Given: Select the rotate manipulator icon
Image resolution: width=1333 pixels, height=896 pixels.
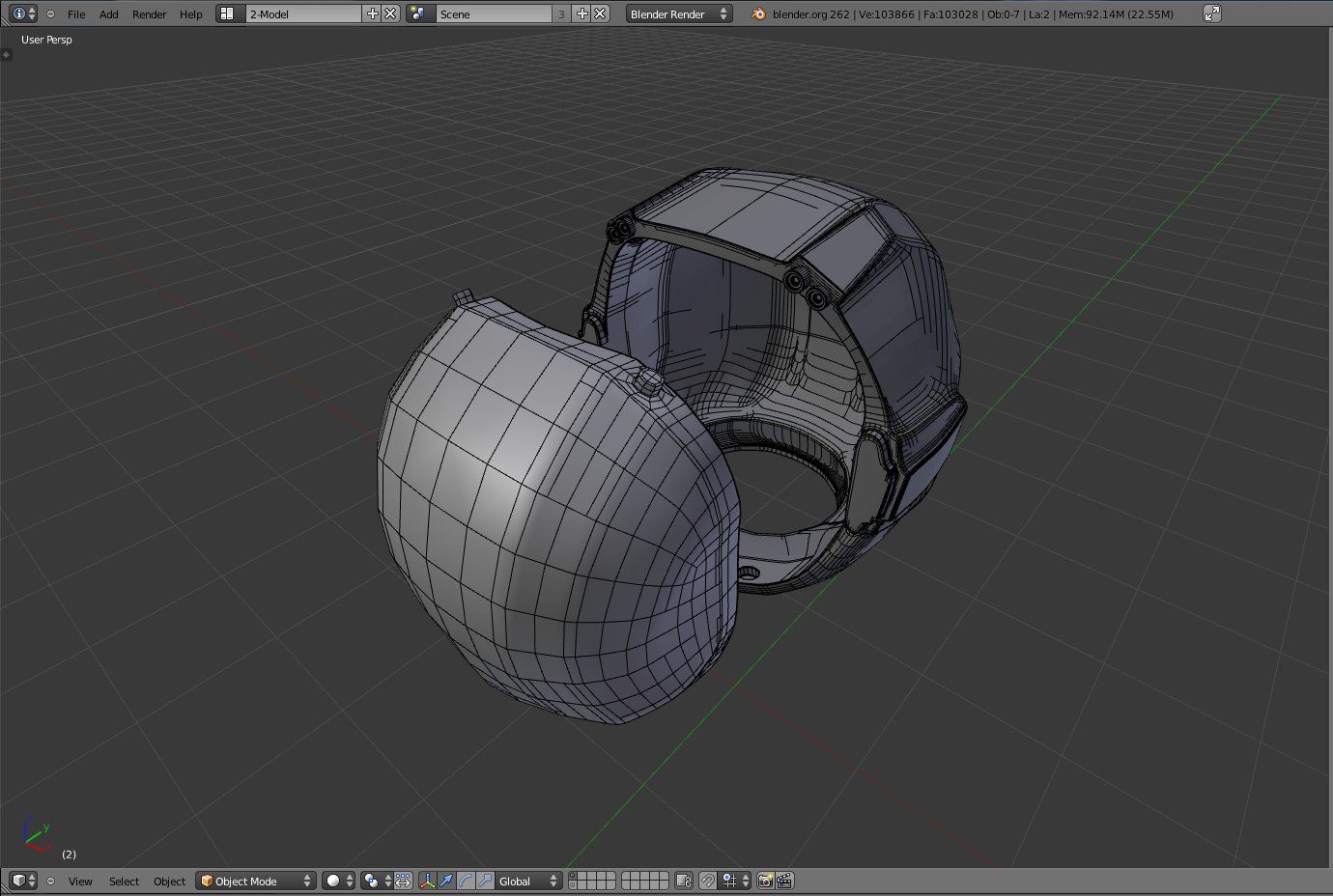Looking at the screenshot, I should [x=467, y=881].
